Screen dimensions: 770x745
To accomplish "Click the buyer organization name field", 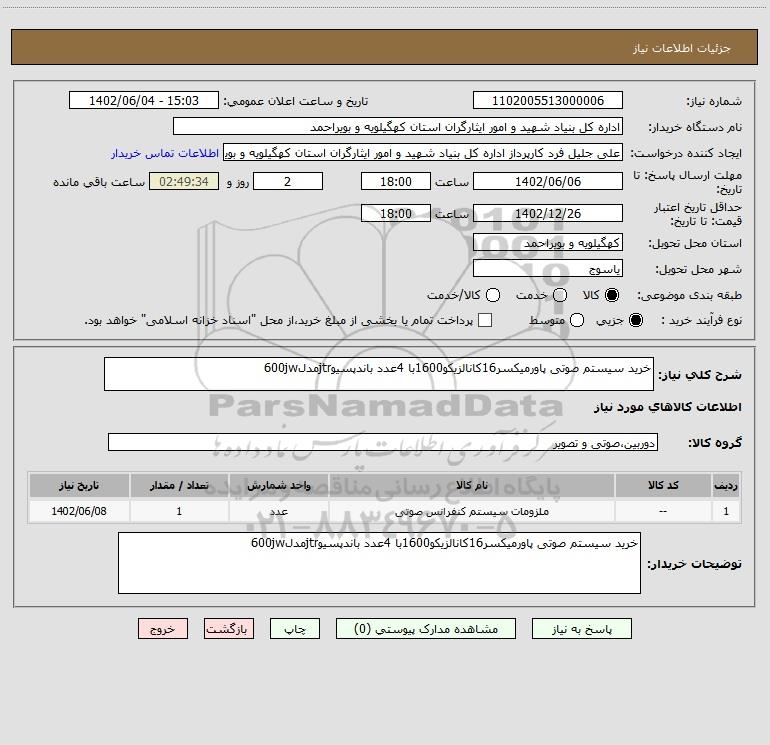I will 398,127.
